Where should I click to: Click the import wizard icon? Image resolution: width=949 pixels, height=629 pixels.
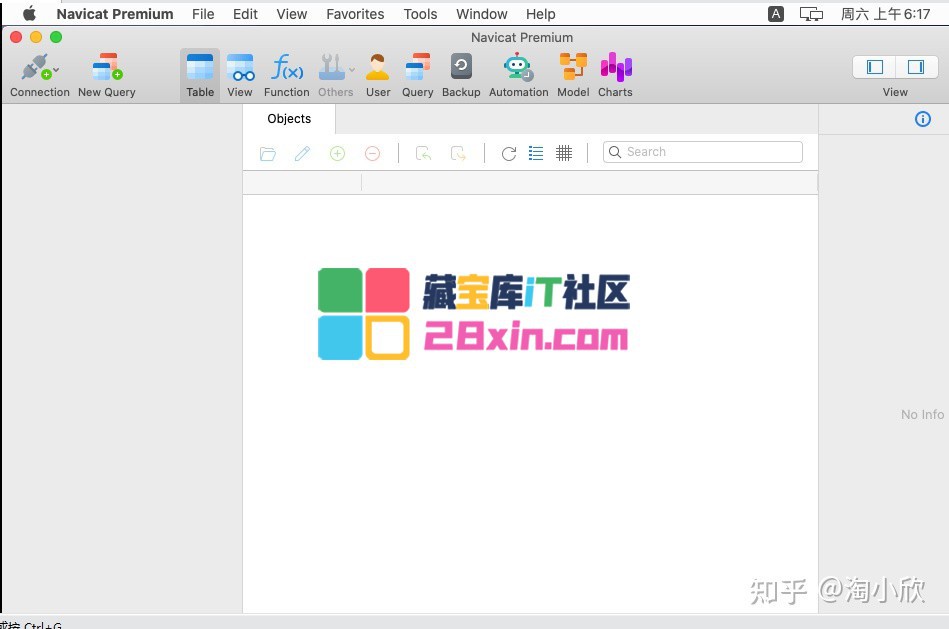424,154
